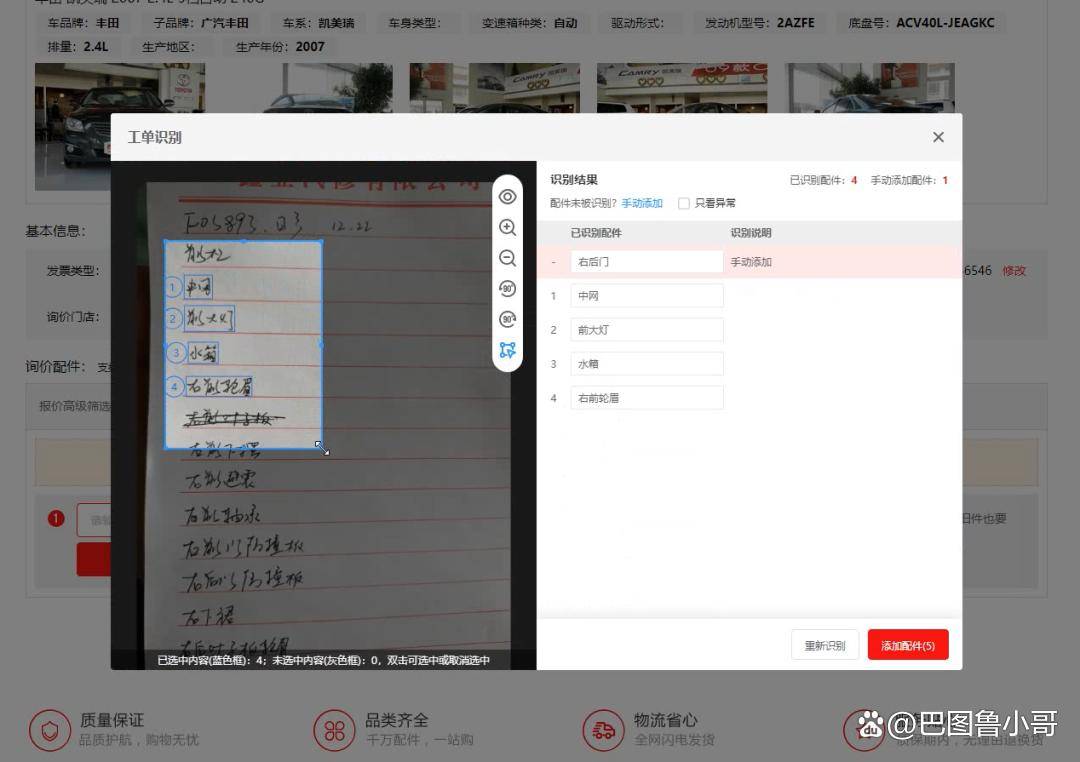Image resolution: width=1080 pixels, height=762 pixels.
Task: Activate the region selection frame tool
Action: point(508,350)
